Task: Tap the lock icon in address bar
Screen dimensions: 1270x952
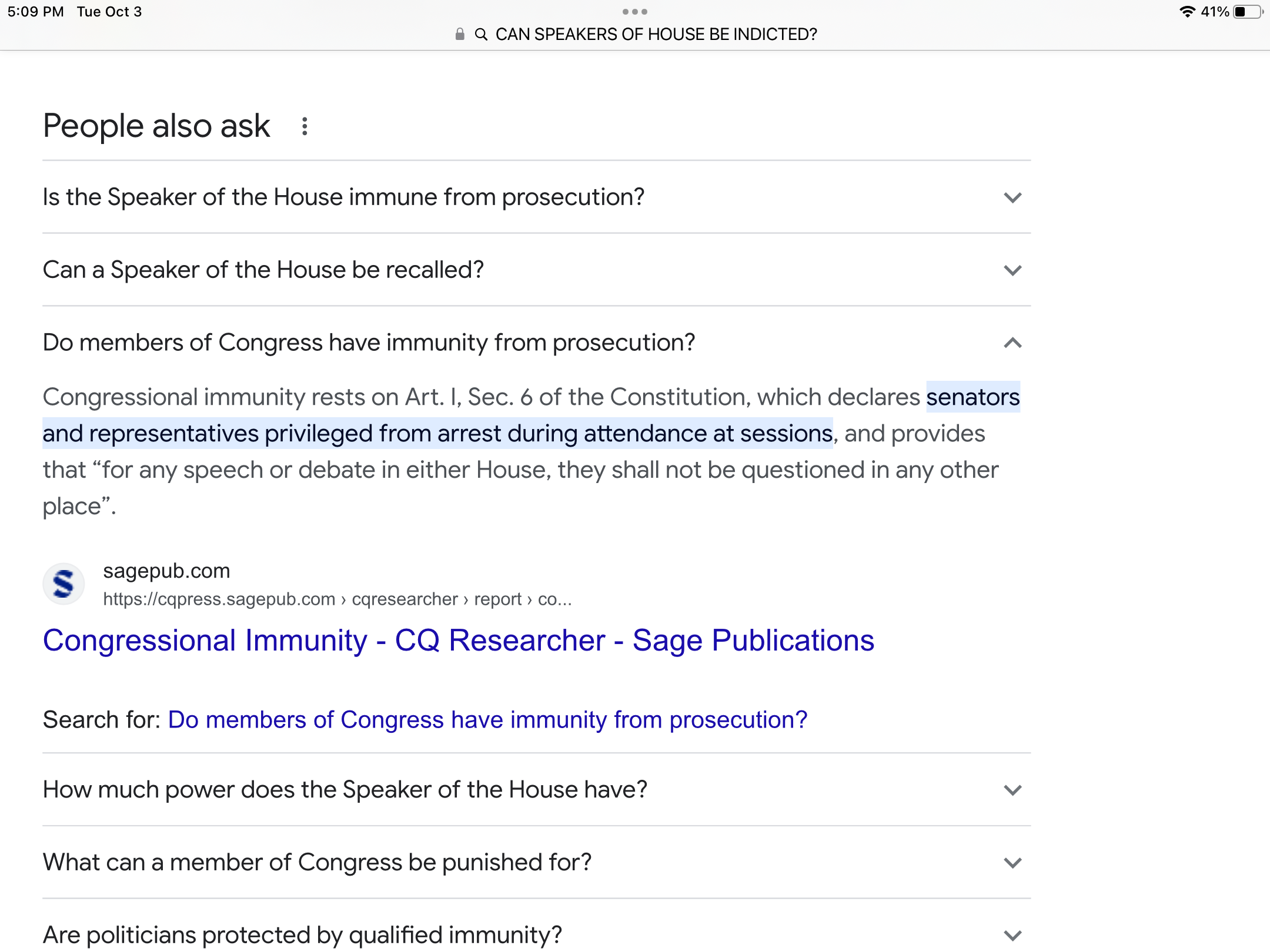Action: coord(460,35)
